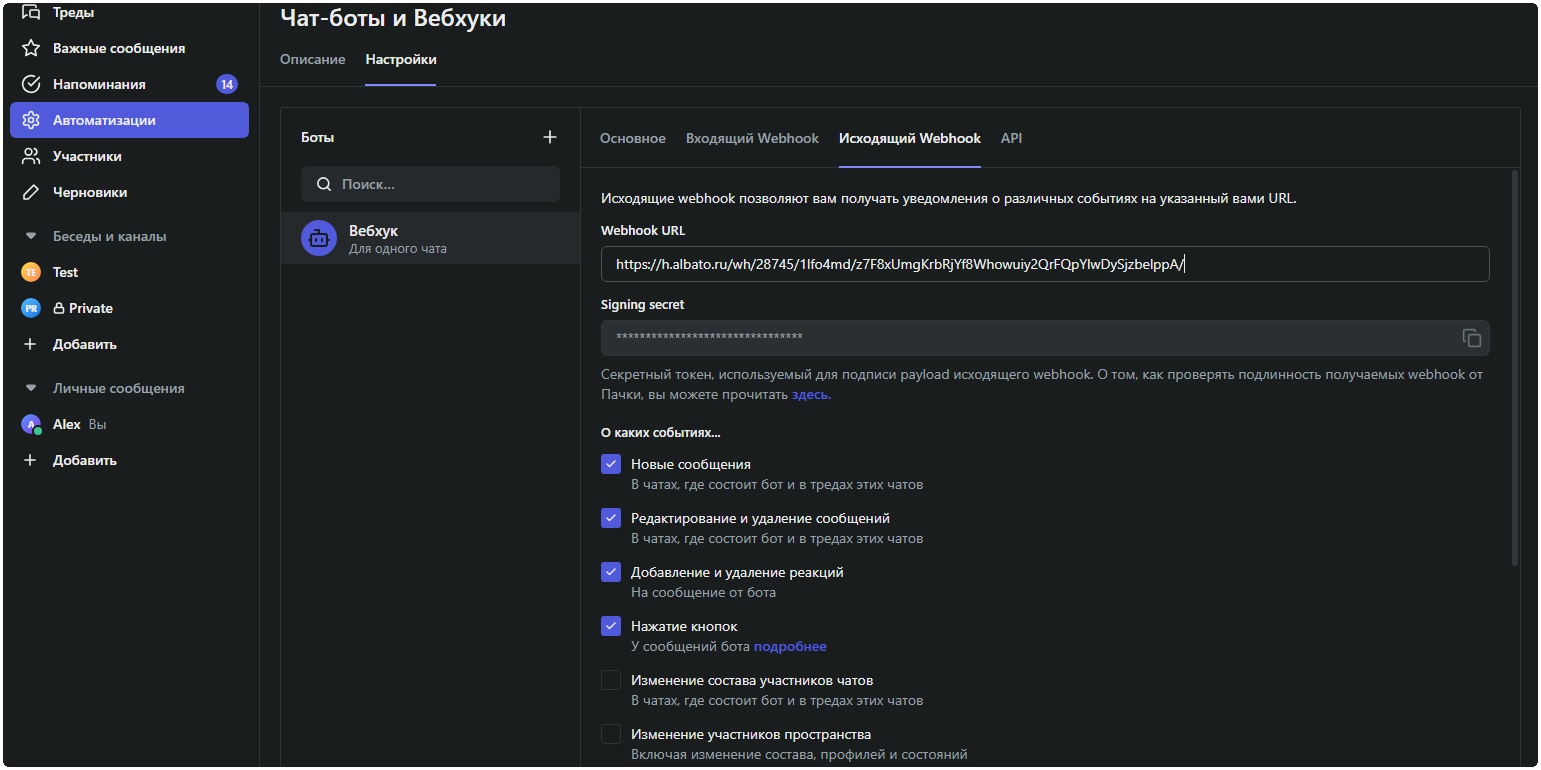Enable Изменение состава участников чатов checkbox
The width and height of the screenshot is (1541, 770).
(611, 680)
